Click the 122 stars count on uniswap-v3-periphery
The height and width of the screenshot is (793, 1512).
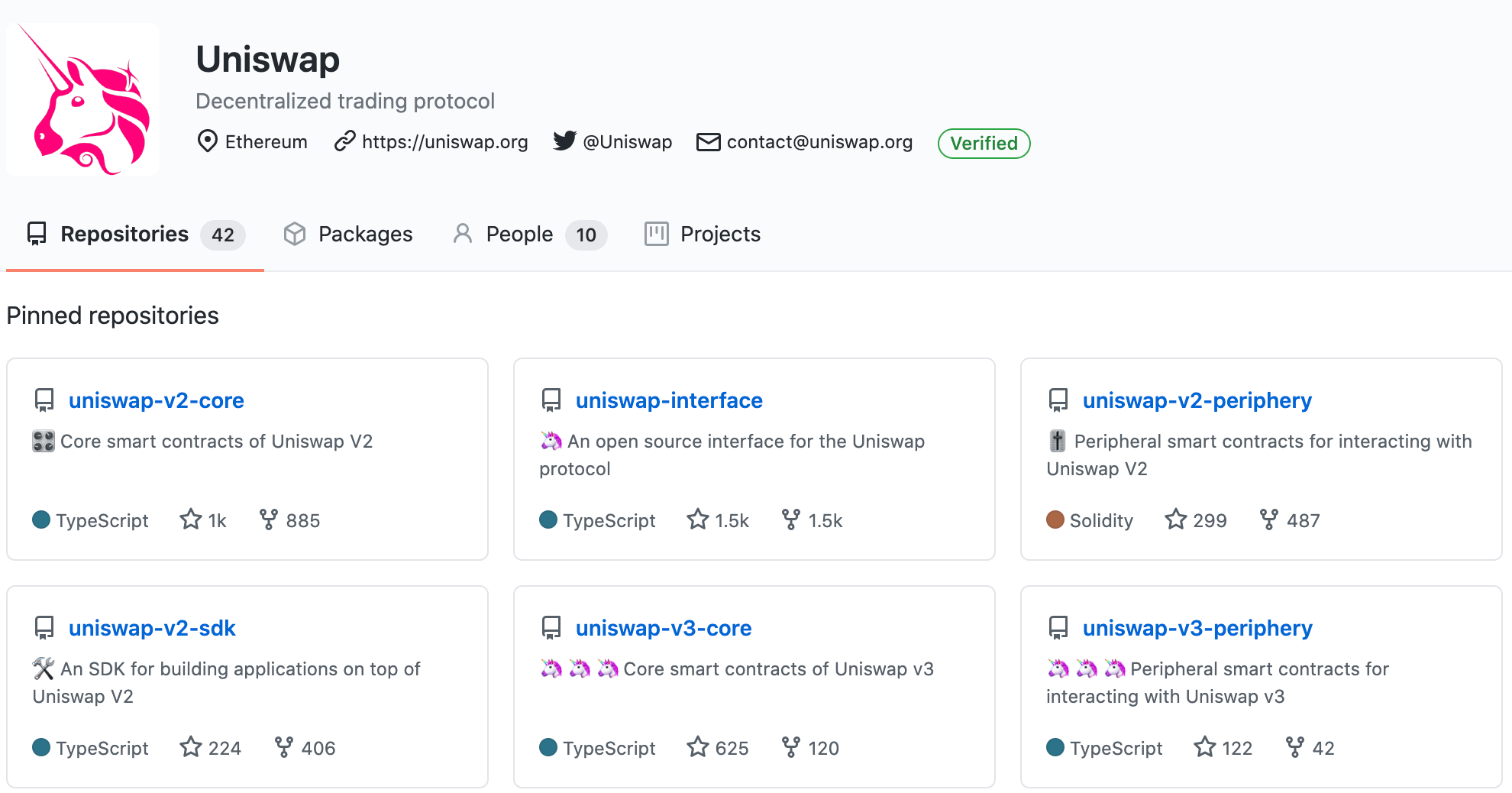[x=1237, y=749]
